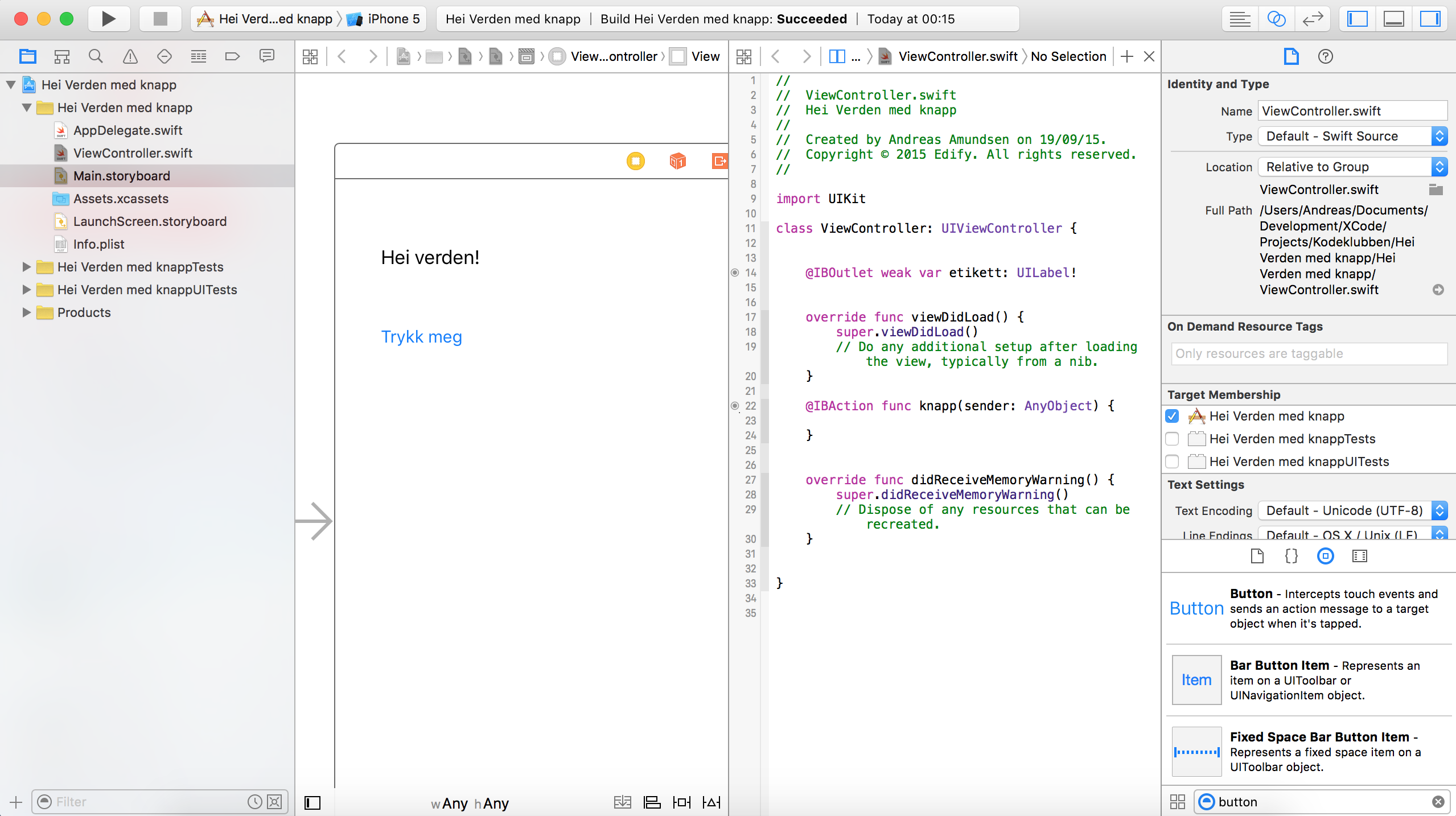
Task: Toggle Hei Verden med knapp target membership
Action: tap(1172, 416)
